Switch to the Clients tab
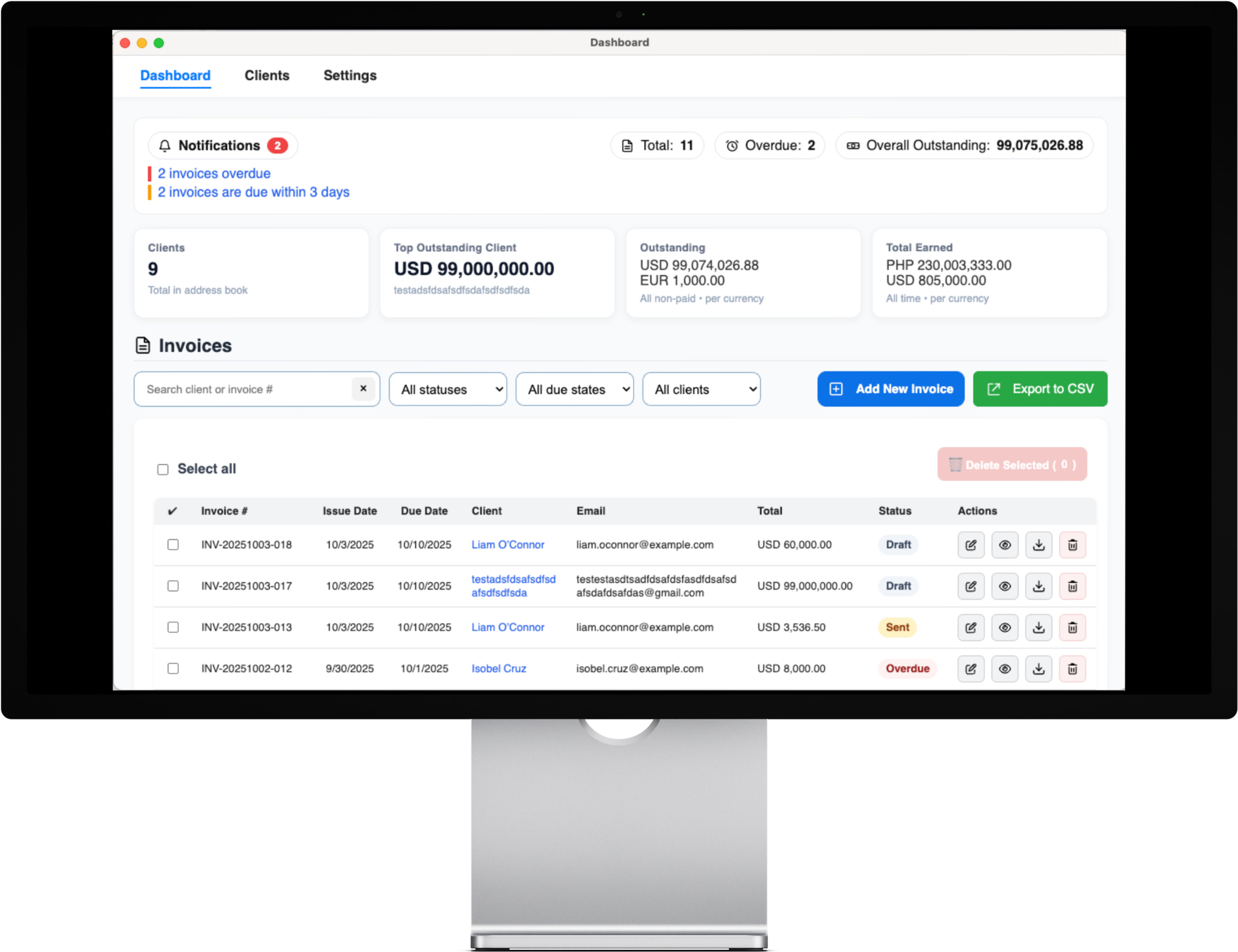Screen dimensions: 1238x952 pyautogui.click(x=266, y=75)
